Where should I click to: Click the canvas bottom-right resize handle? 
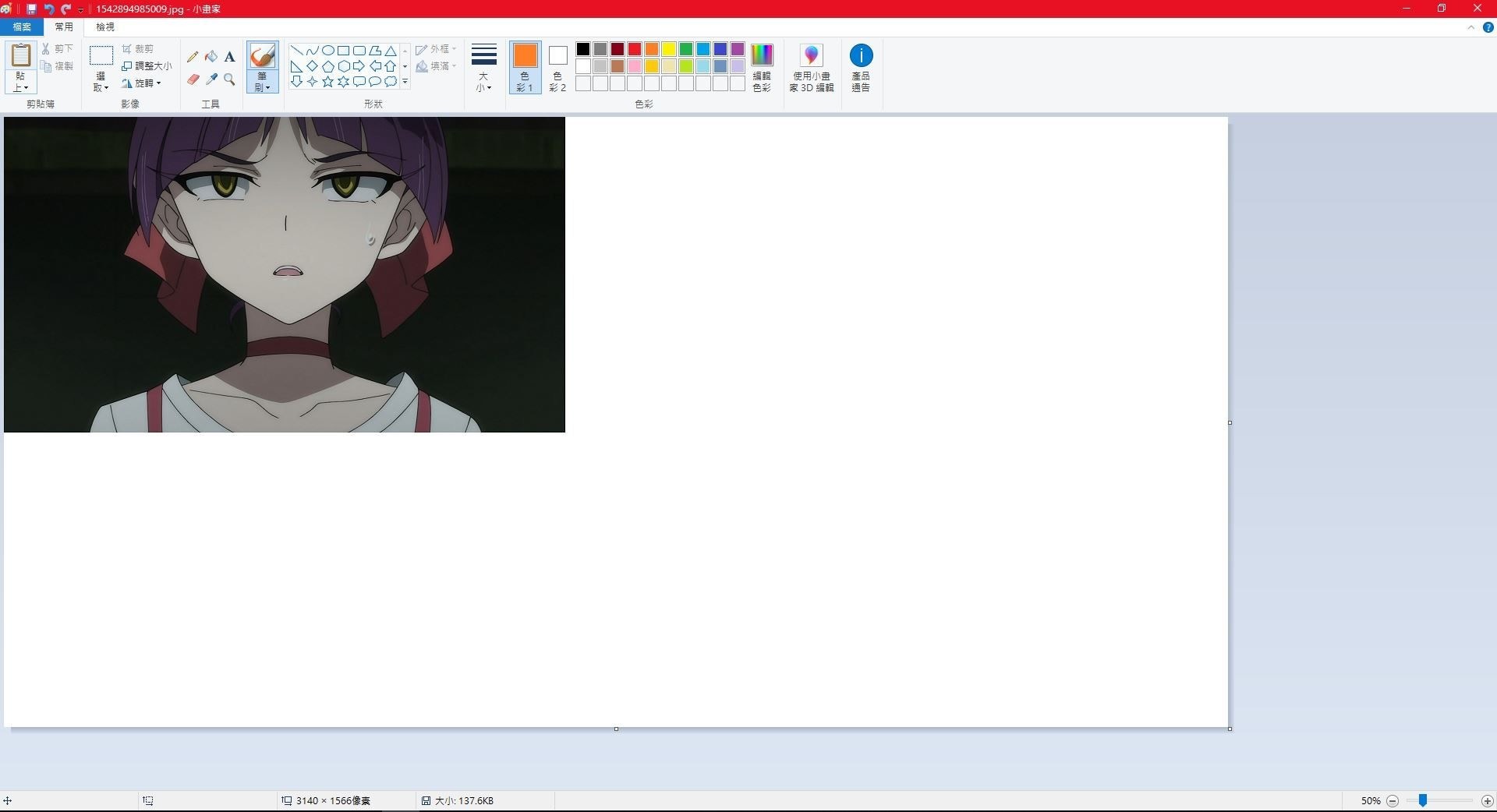point(1230,729)
